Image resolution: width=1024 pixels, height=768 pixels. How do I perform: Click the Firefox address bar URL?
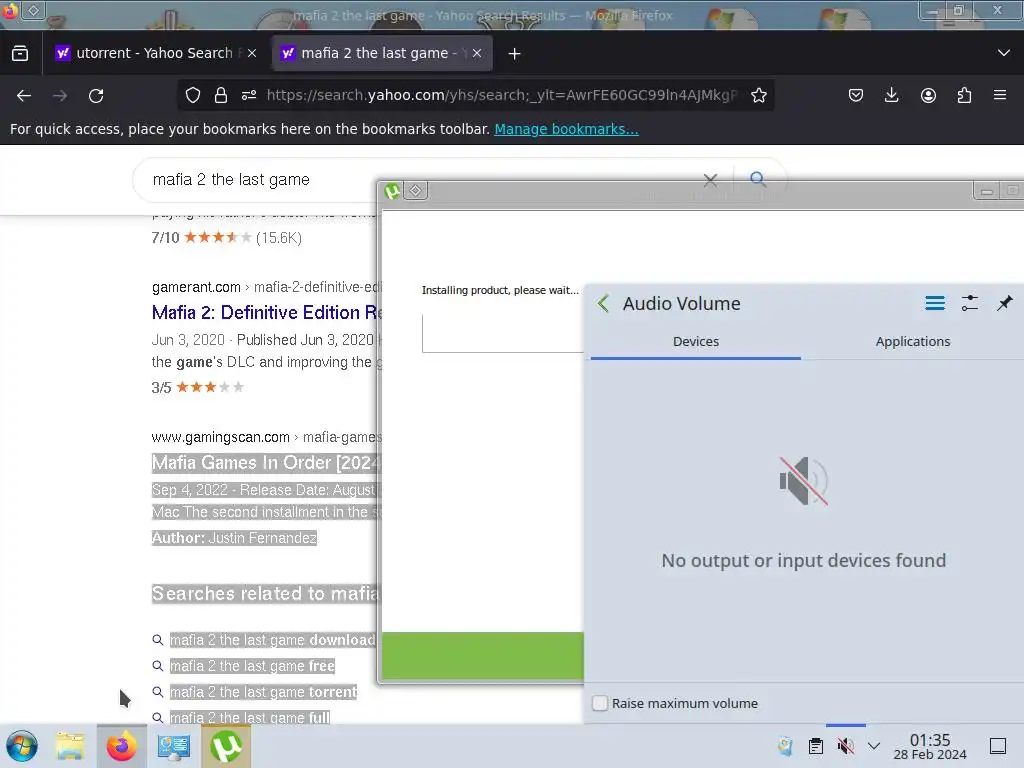(502, 95)
